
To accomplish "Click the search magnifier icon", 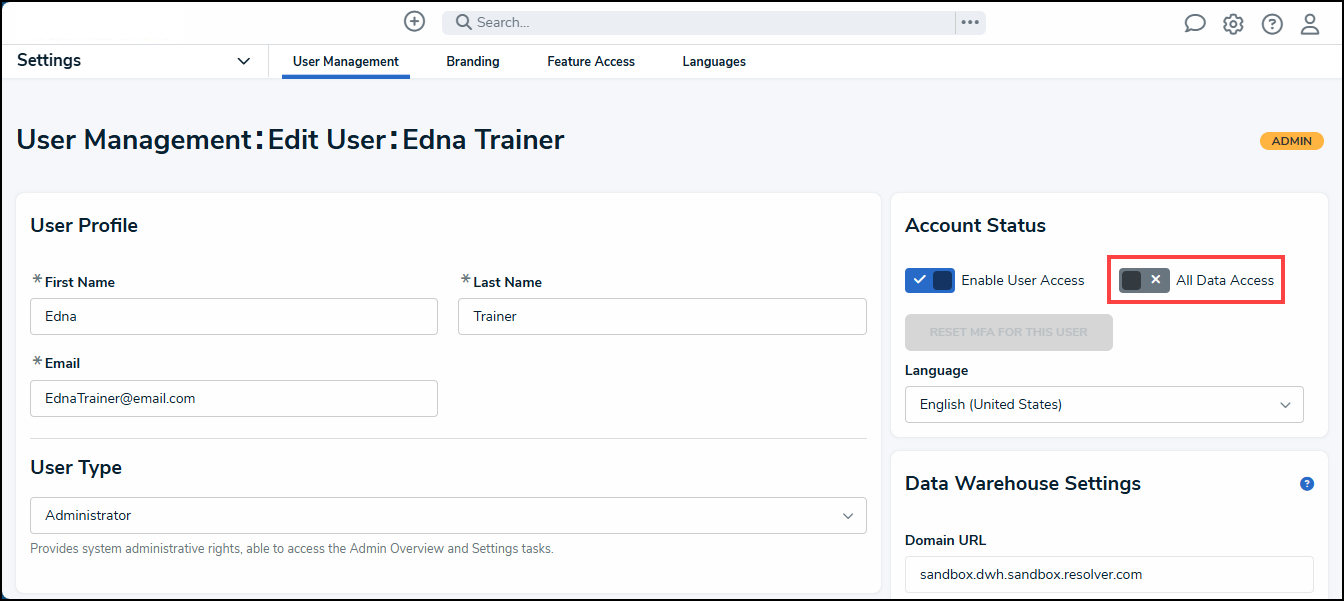I will pyautogui.click(x=464, y=22).
